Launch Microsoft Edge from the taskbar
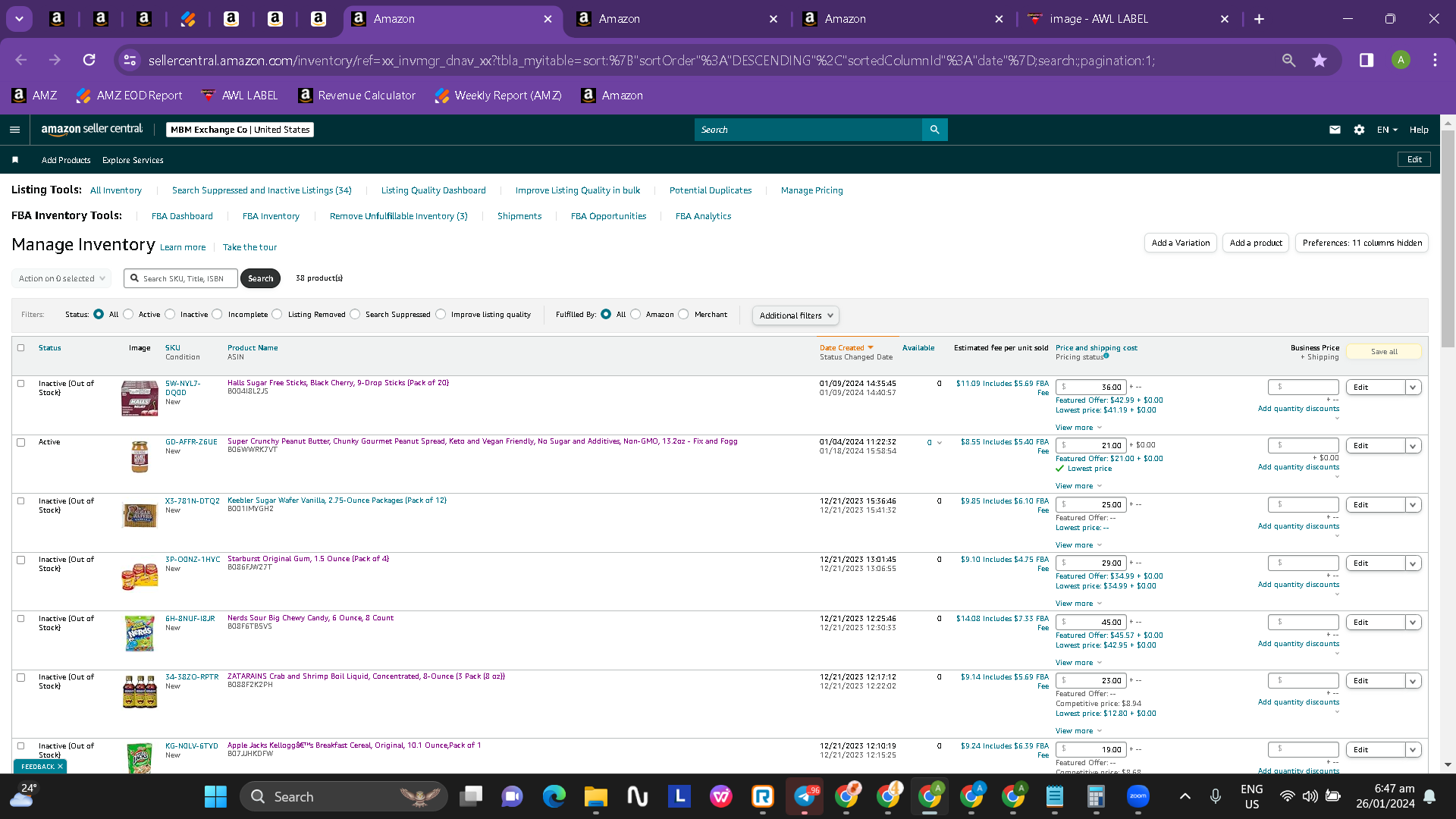 click(554, 796)
